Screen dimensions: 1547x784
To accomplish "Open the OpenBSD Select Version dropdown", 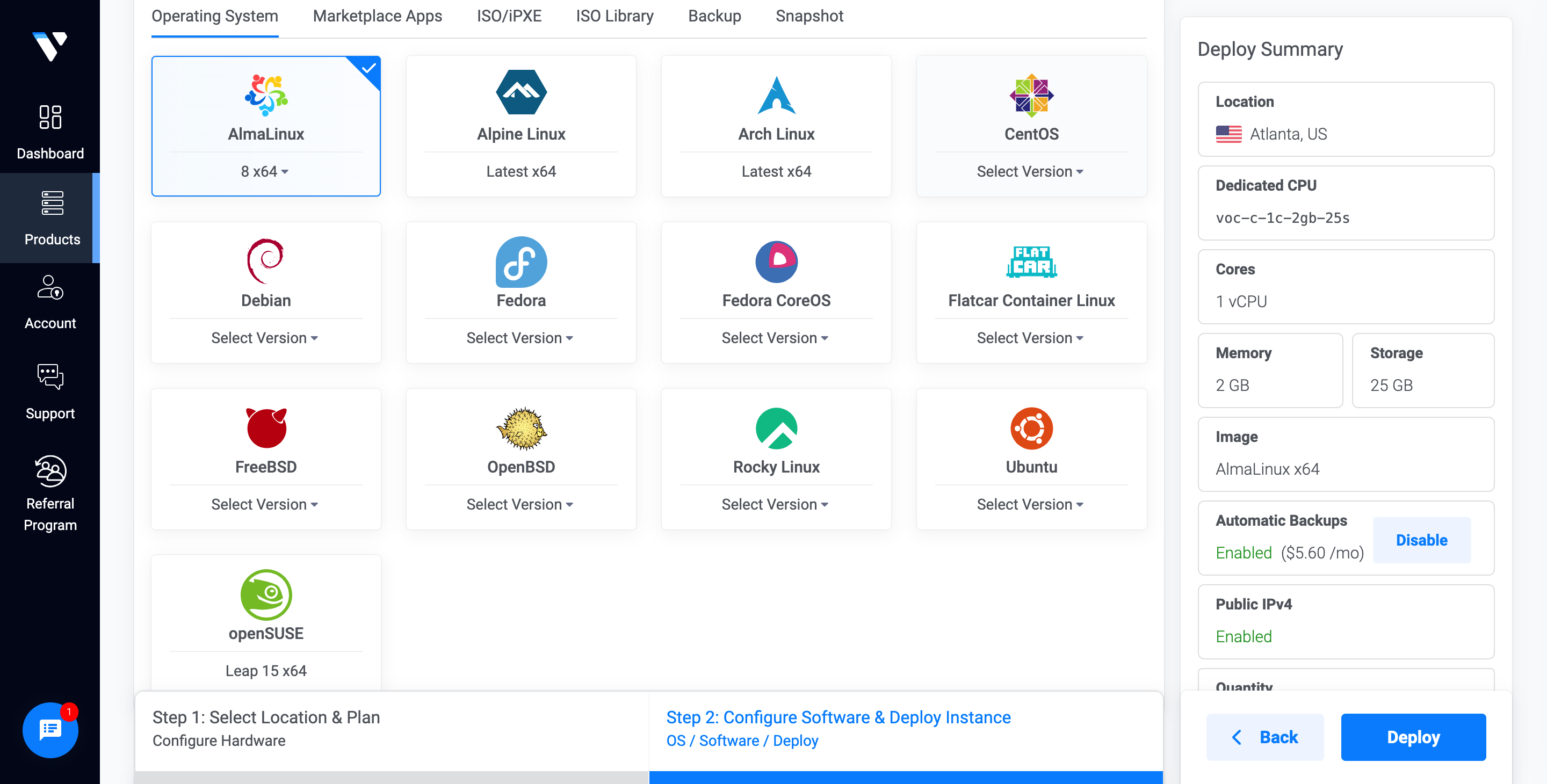I will click(520, 504).
